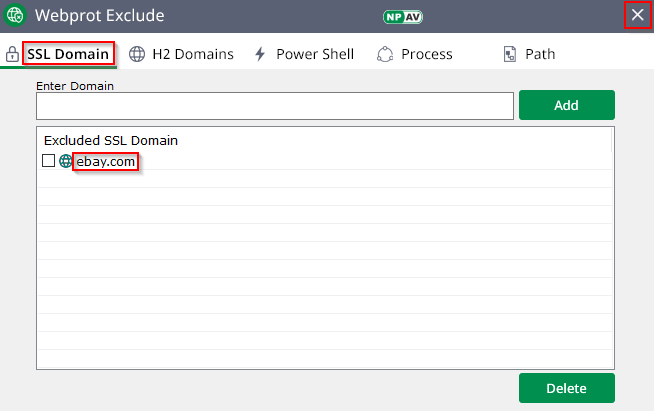Click the globe icon next to ebay.com
The image size is (654, 411).
point(66,161)
